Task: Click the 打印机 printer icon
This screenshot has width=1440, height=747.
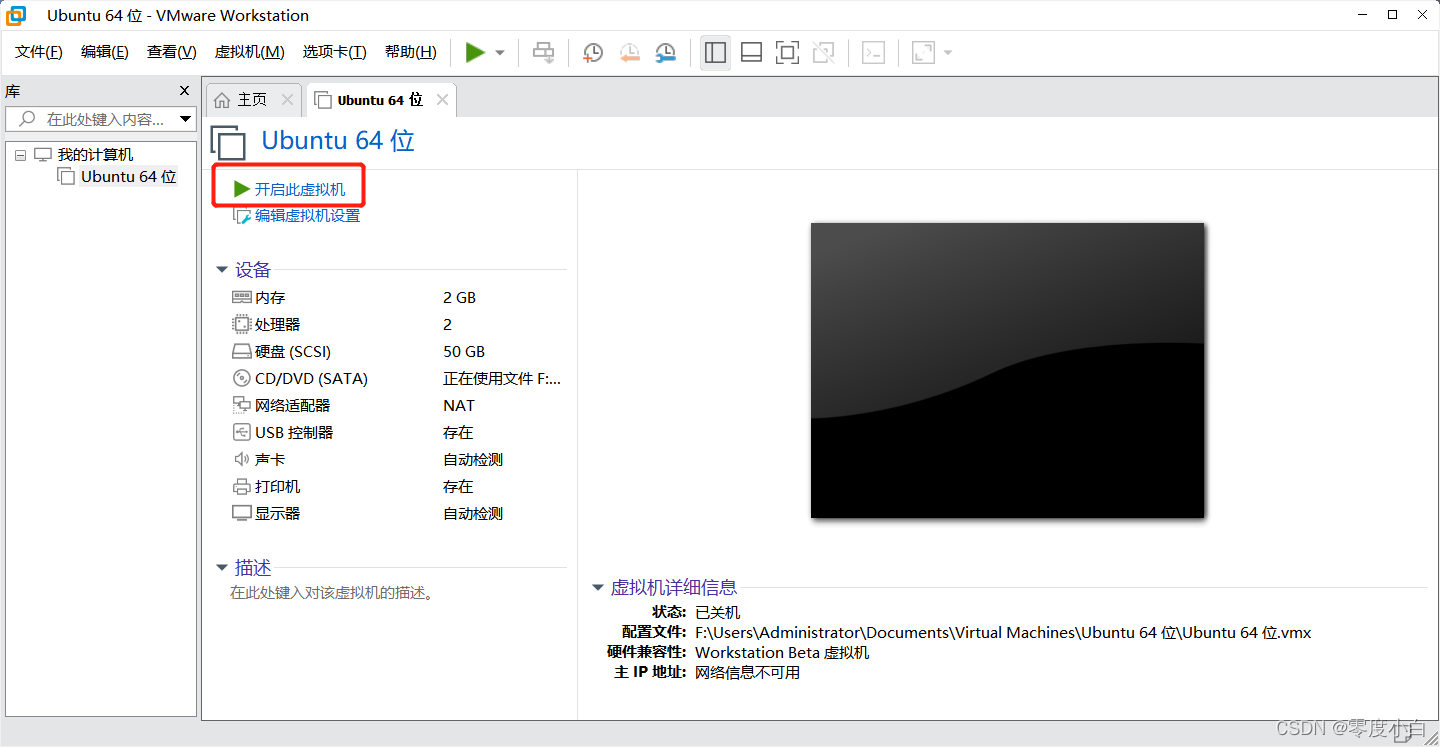Action: (241, 486)
